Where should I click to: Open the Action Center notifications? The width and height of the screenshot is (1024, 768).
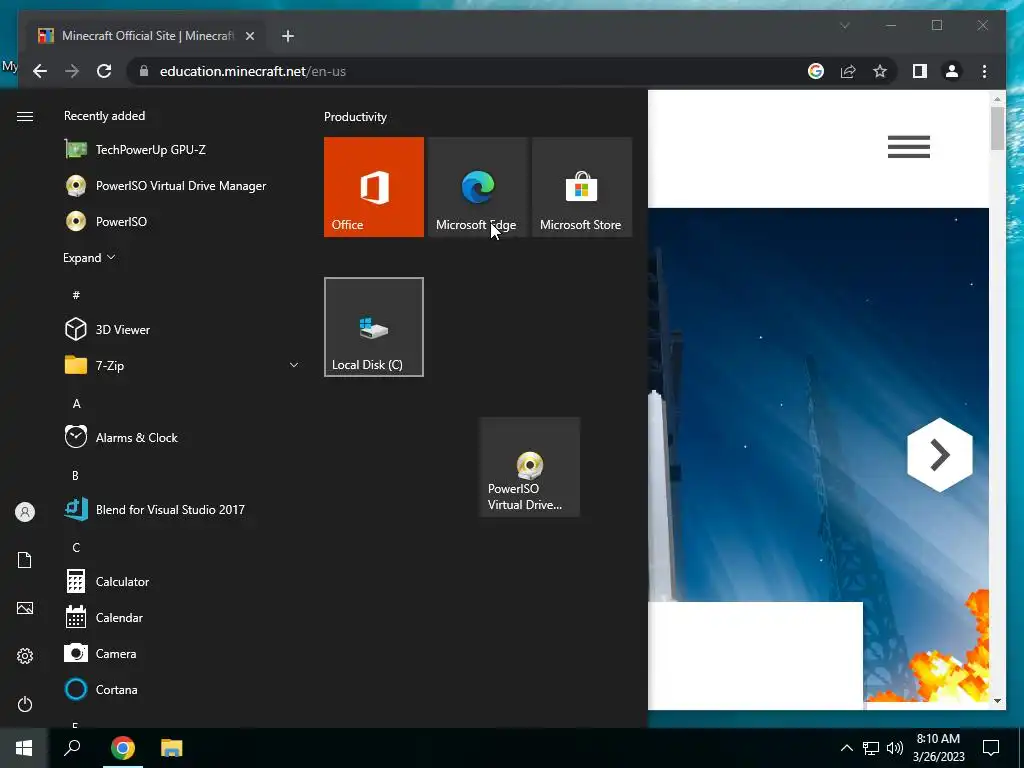click(991, 748)
